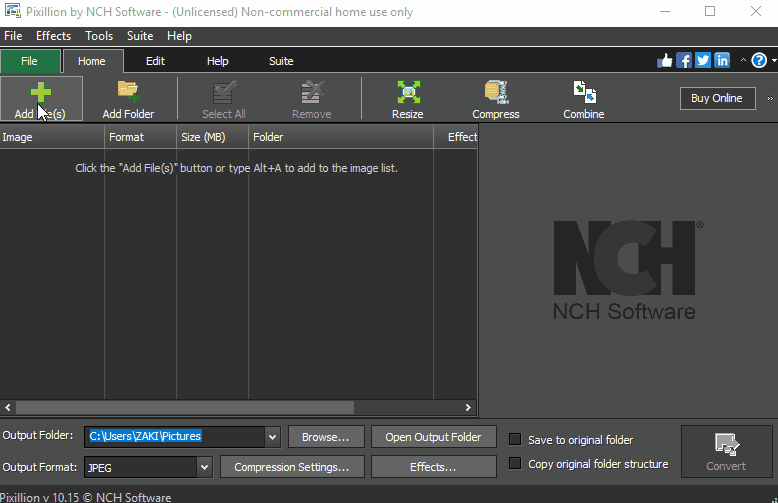
Task: Click the thumbs-up like icon
Action: tap(664, 61)
